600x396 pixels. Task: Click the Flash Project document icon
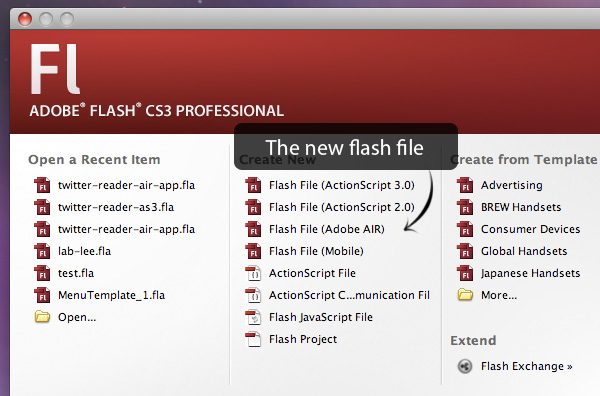253,339
